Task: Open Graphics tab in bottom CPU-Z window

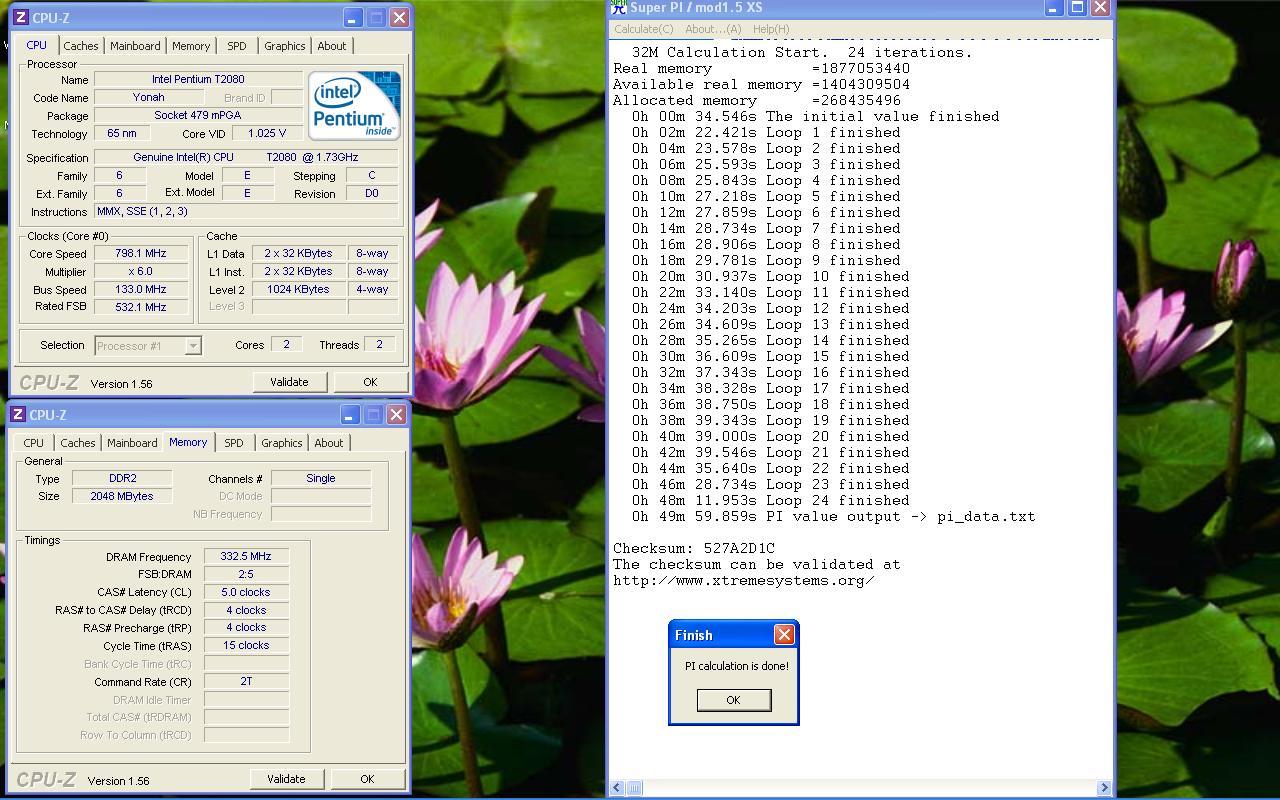Action: tap(282, 443)
